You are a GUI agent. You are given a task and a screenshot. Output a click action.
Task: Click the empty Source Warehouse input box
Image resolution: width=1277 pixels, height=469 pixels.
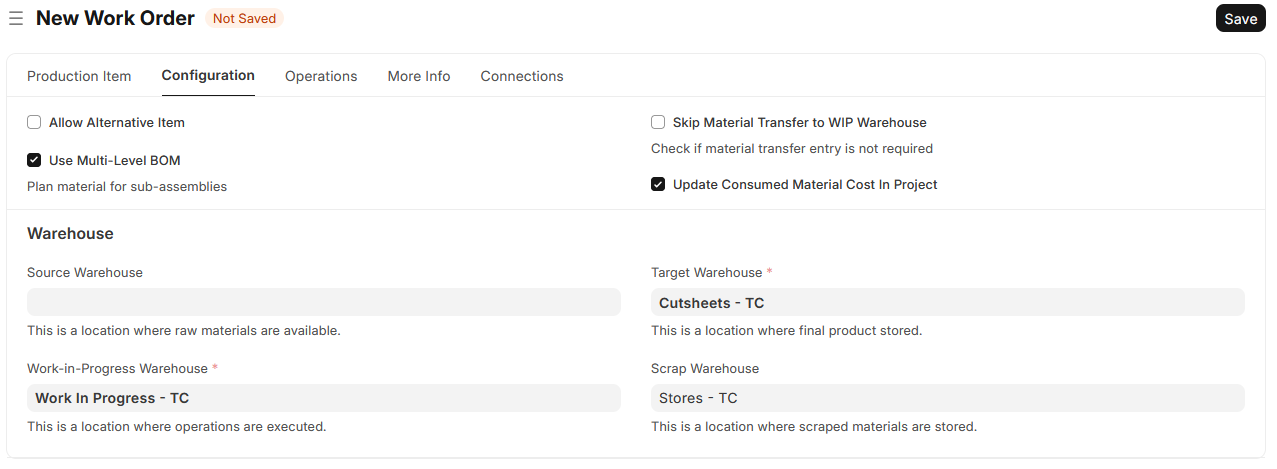coord(323,302)
